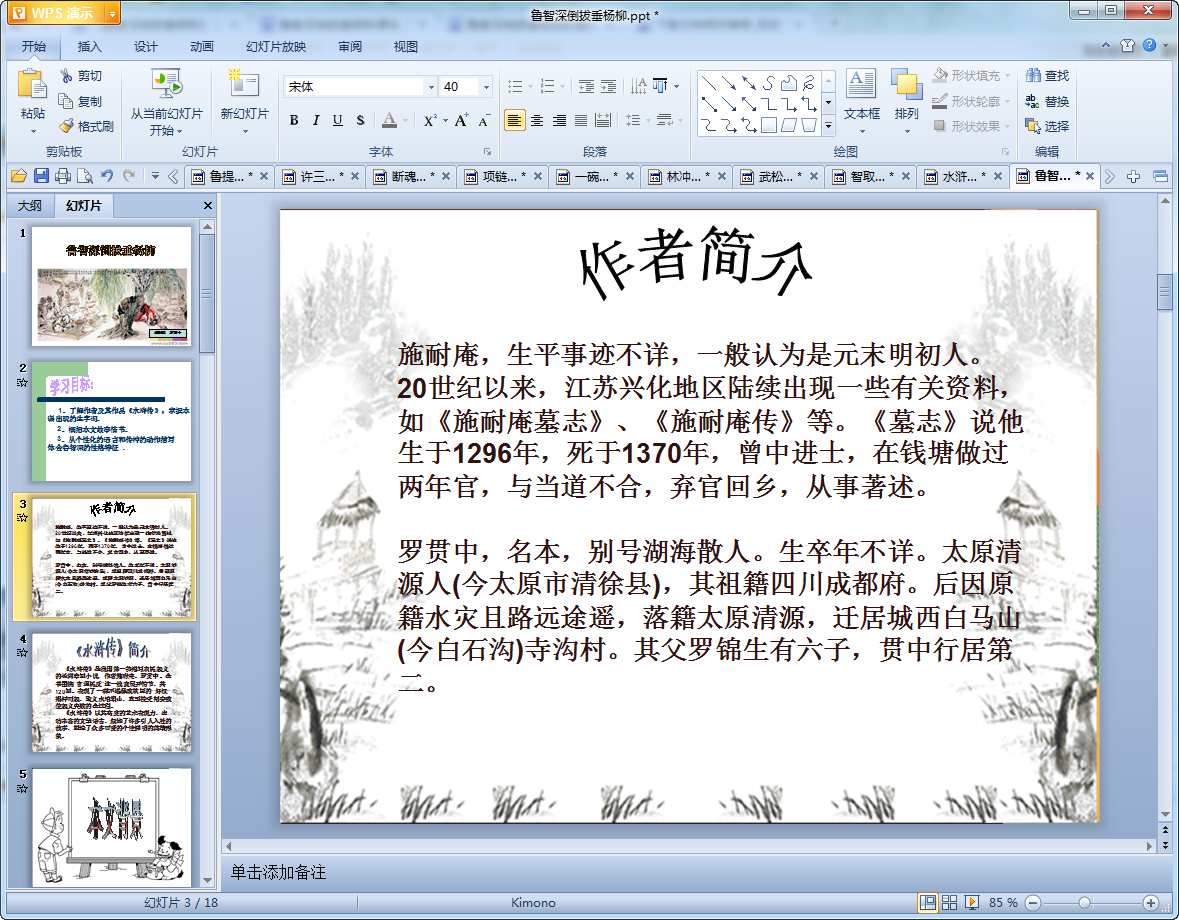This screenshot has width=1179, height=920.
Task: Open help with question mark icon
Action: [1150, 45]
